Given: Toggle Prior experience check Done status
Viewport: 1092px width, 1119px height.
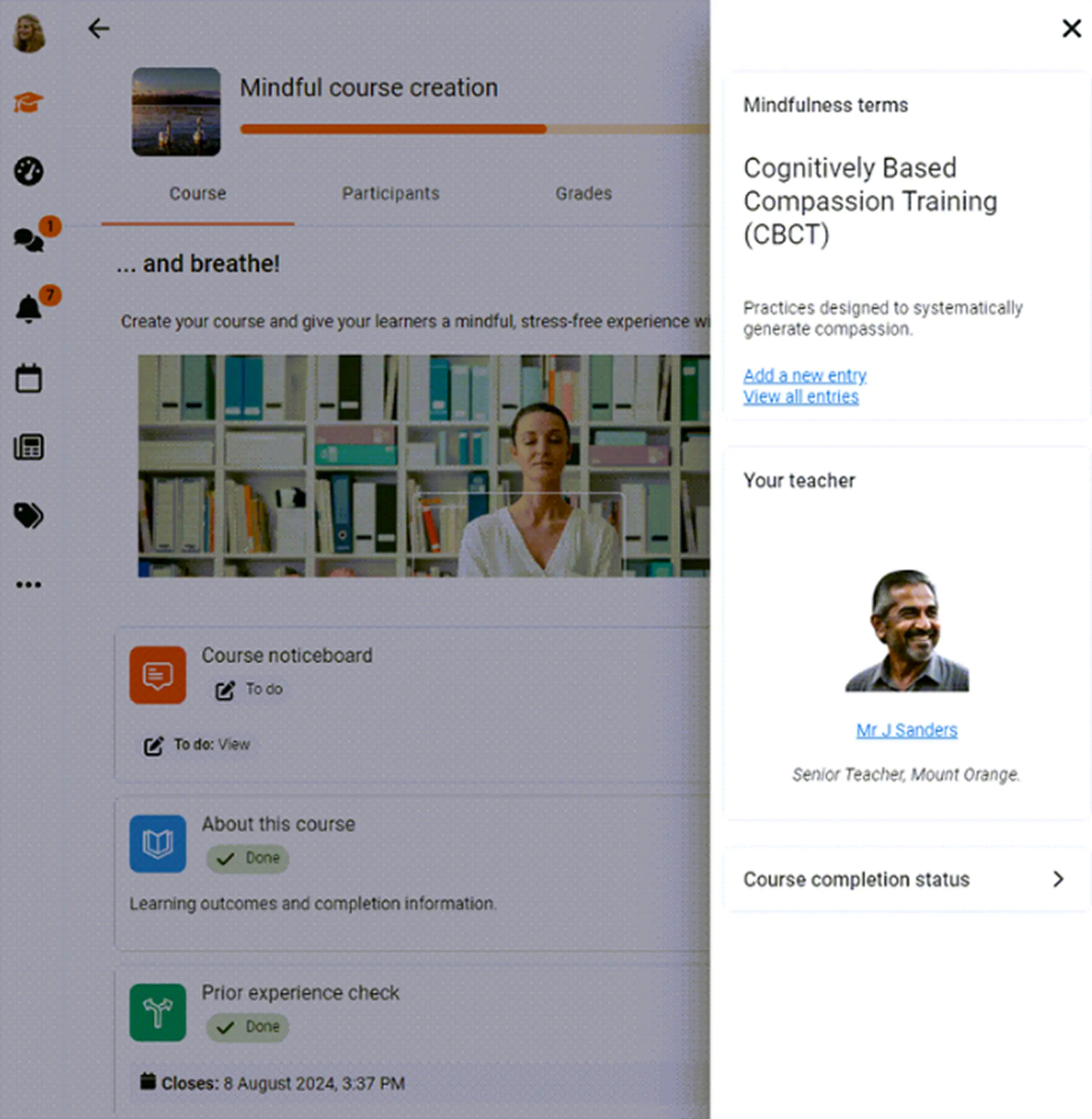Looking at the screenshot, I should (248, 1027).
